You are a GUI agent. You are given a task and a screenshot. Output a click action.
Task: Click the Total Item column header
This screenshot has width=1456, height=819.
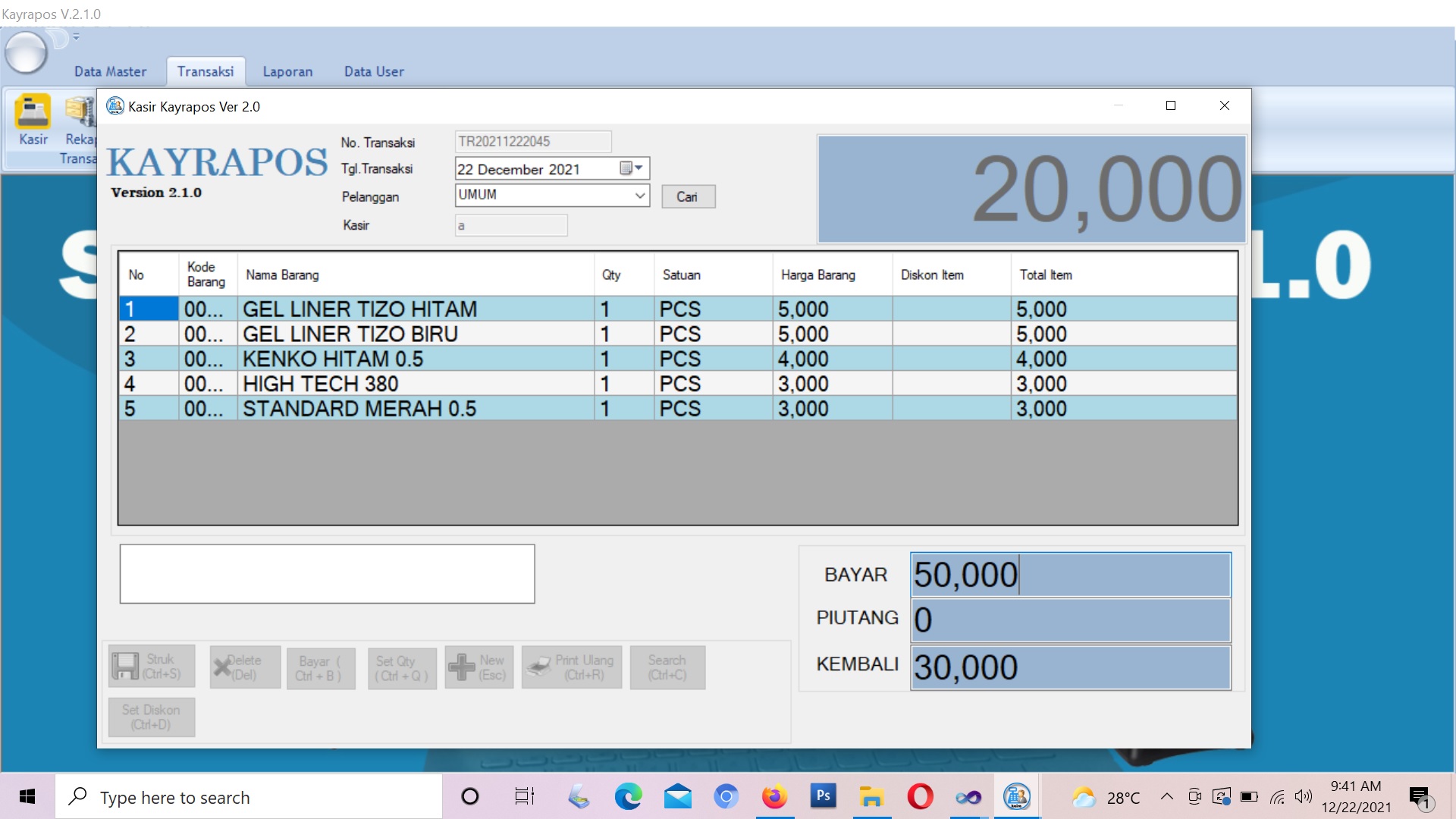pyautogui.click(x=1124, y=275)
